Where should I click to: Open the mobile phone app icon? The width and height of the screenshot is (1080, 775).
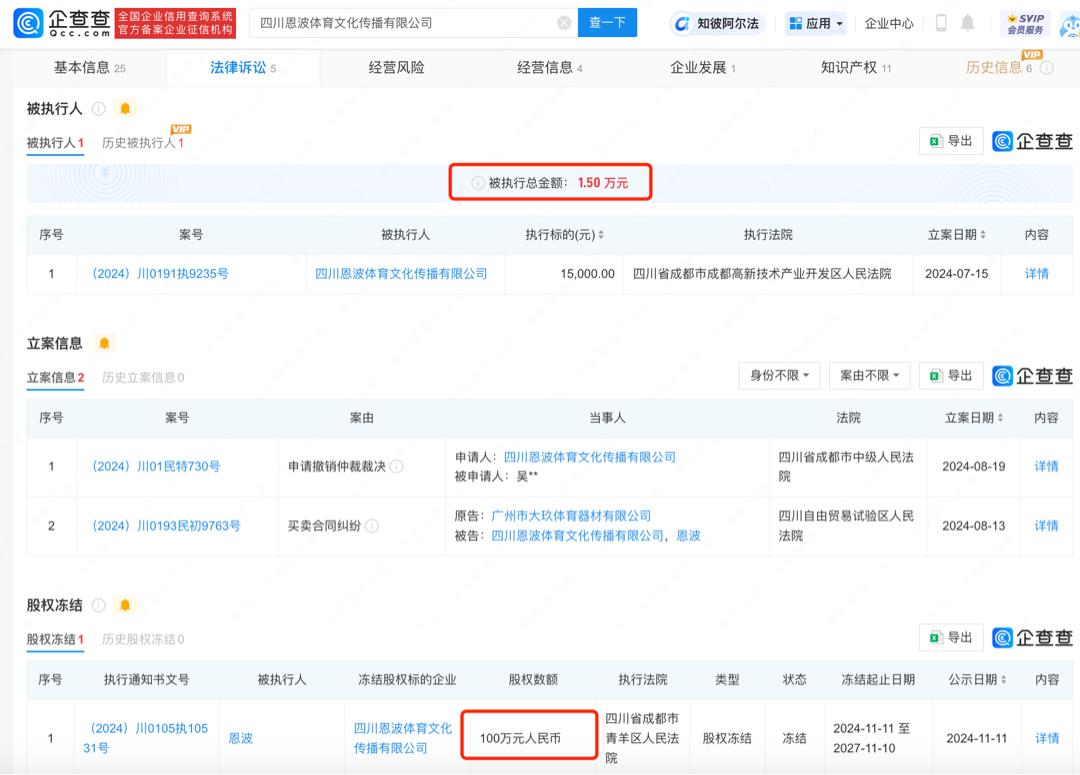(941, 23)
